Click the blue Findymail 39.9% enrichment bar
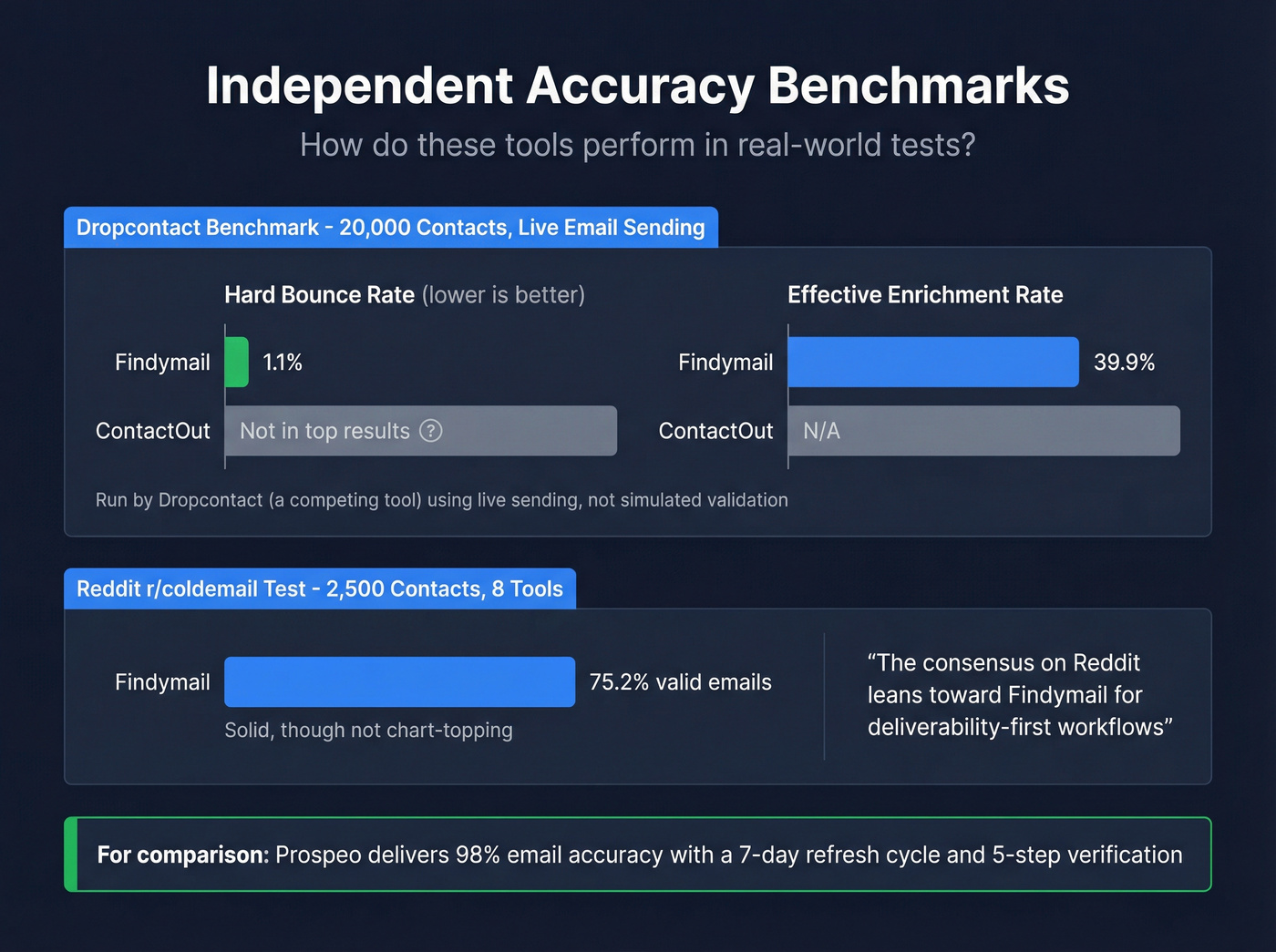Image resolution: width=1276 pixels, height=952 pixels. coord(933,362)
